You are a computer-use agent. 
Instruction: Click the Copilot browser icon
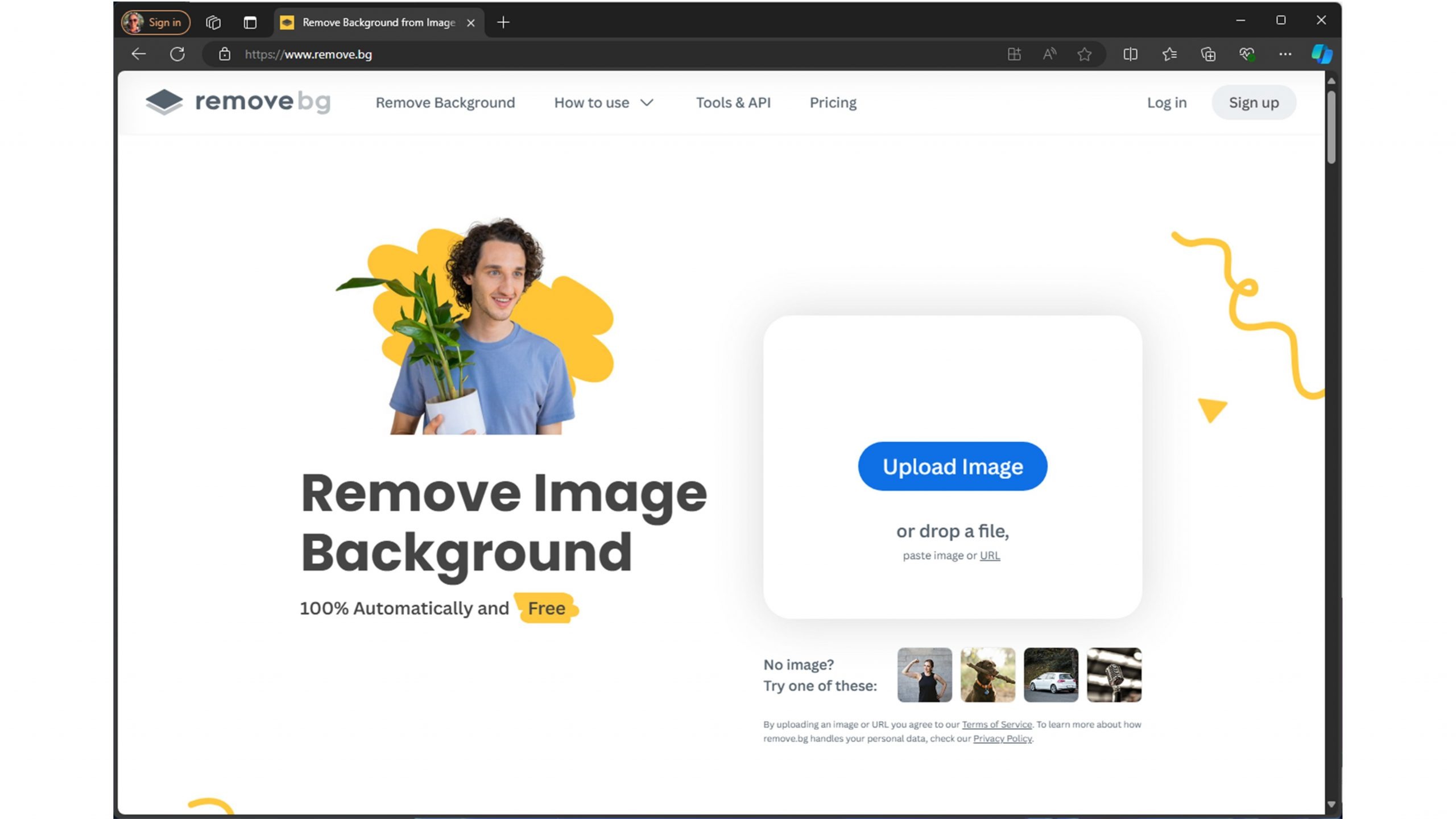pyautogui.click(x=1321, y=54)
